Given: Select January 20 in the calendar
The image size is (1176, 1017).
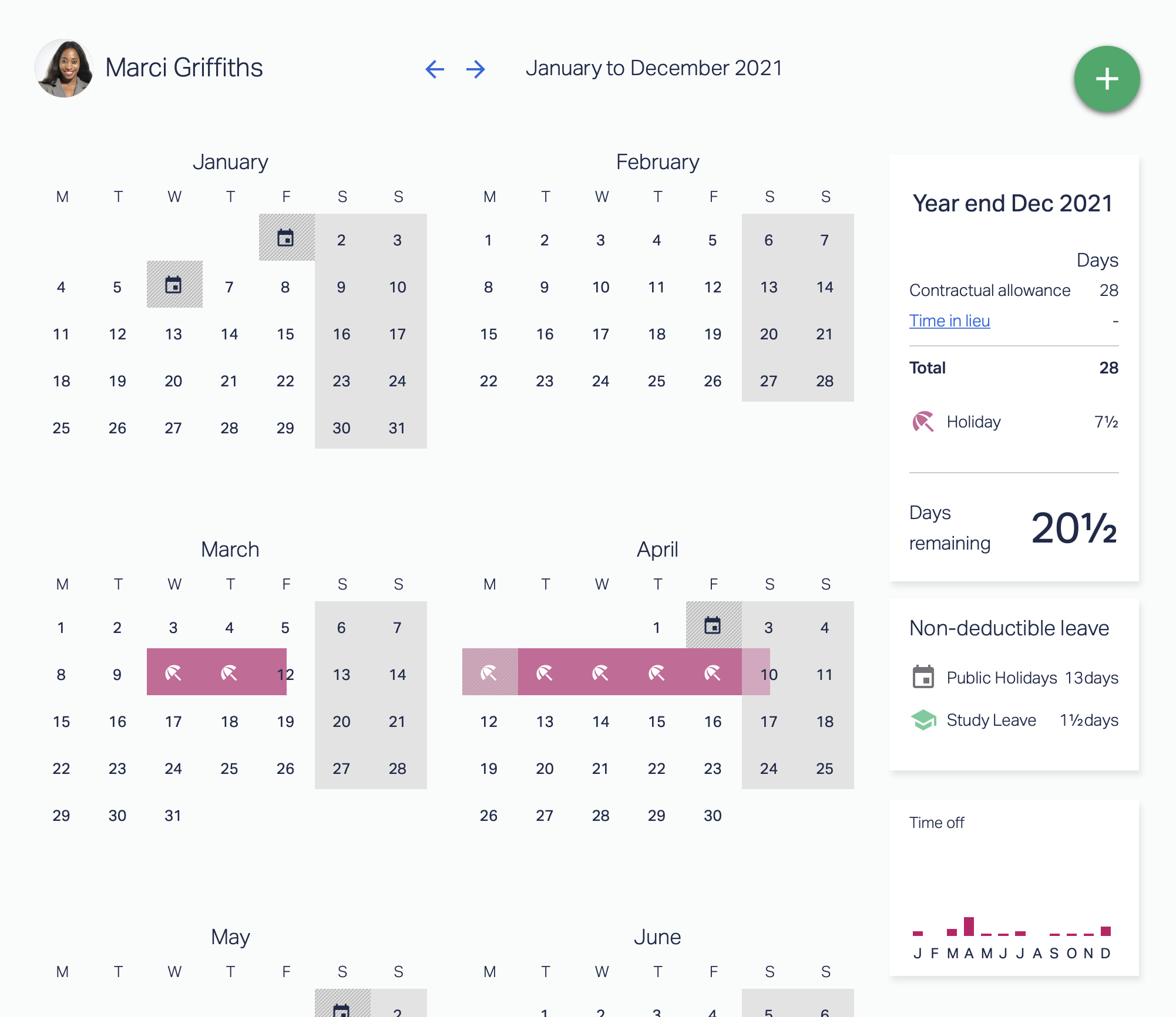Looking at the screenshot, I should [173, 381].
